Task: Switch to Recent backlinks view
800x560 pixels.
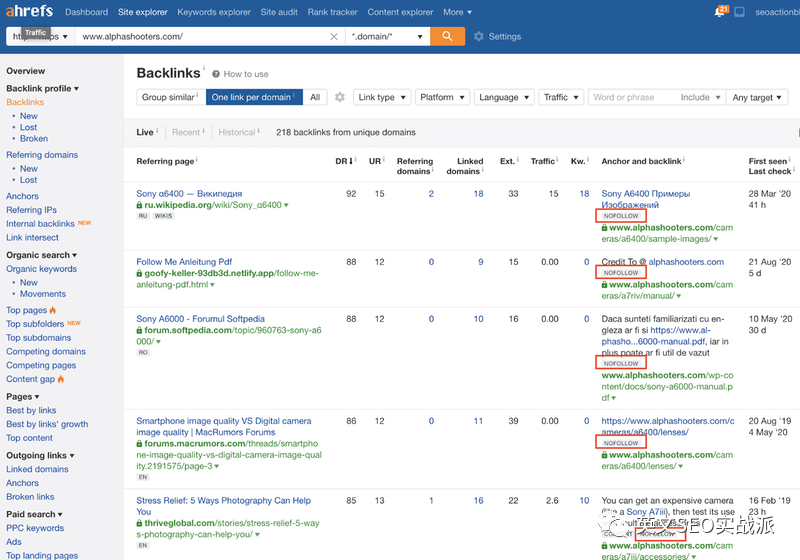Action: [x=186, y=132]
